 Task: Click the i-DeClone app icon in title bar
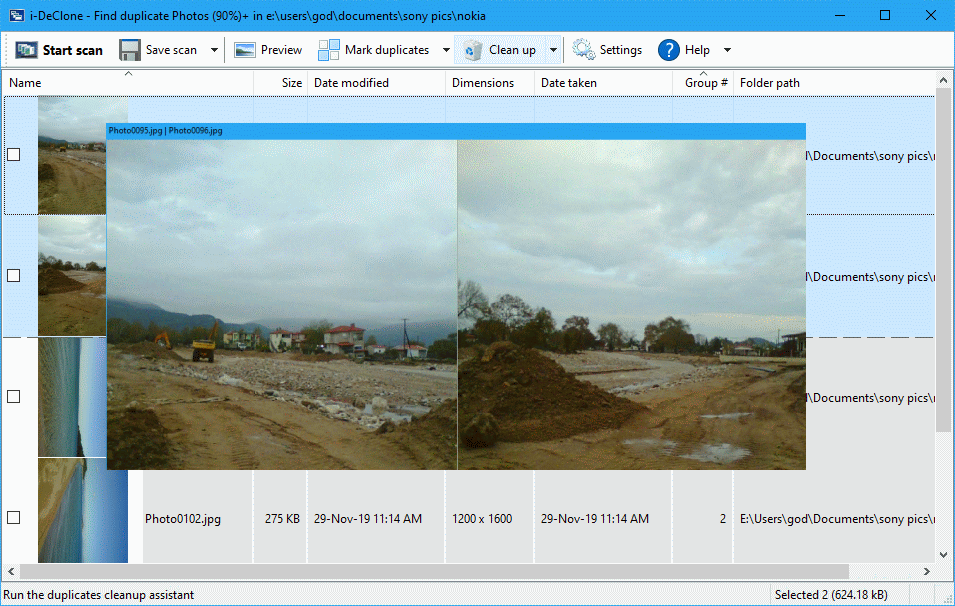[16, 15]
